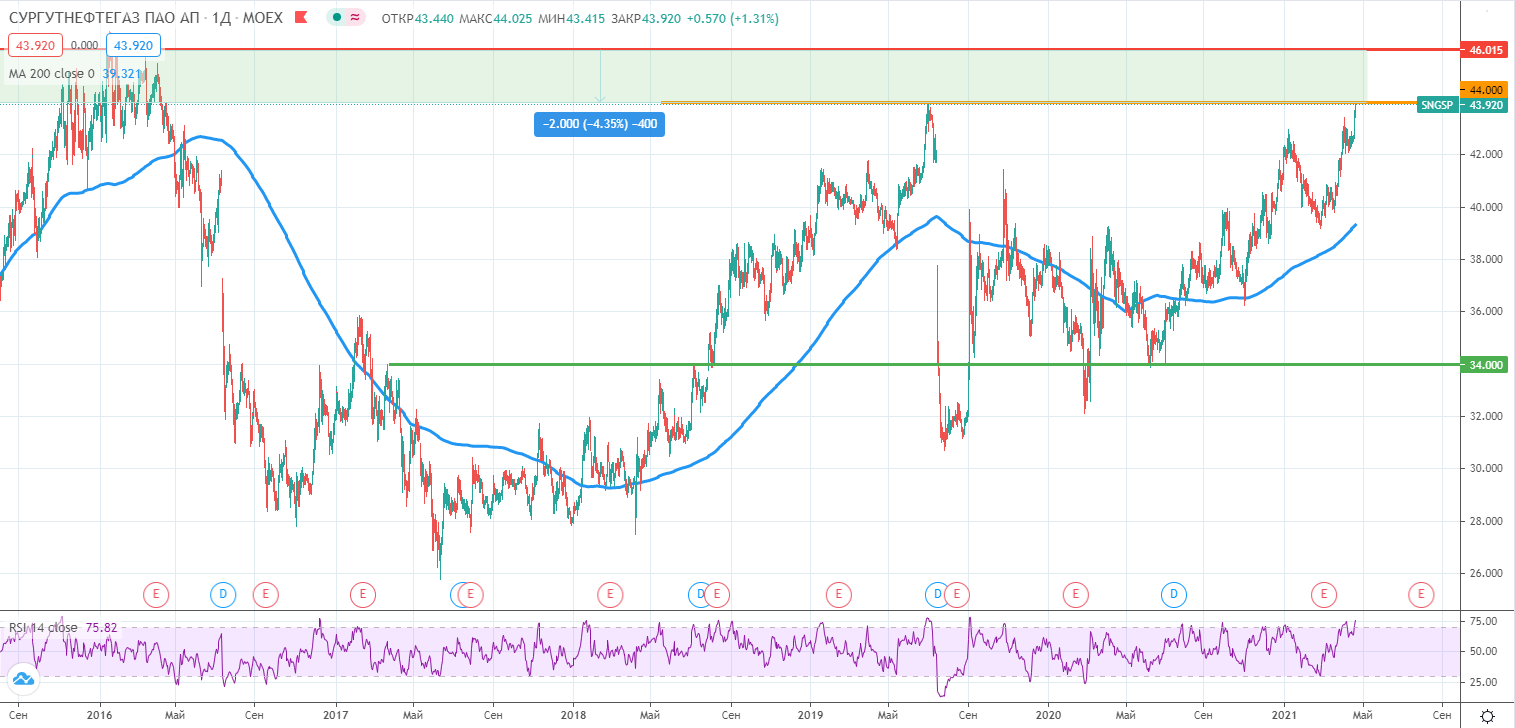Screen dimensions: 1515x728
Task: Click the change value +0.570 (+1.31%)
Action: (x=735, y=19)
